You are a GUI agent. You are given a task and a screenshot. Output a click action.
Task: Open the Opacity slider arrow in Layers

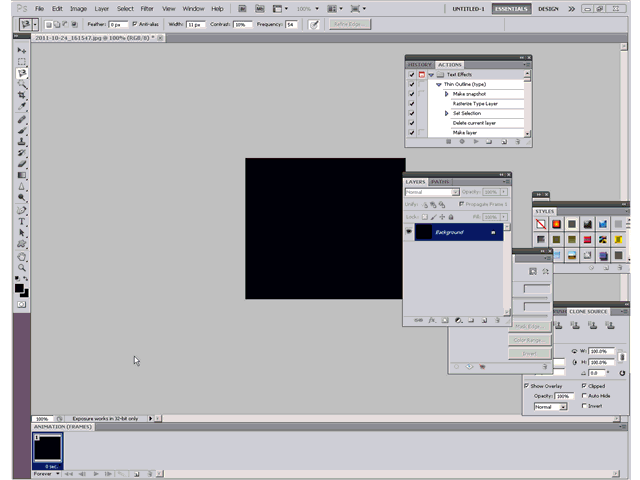coord(504,192)
